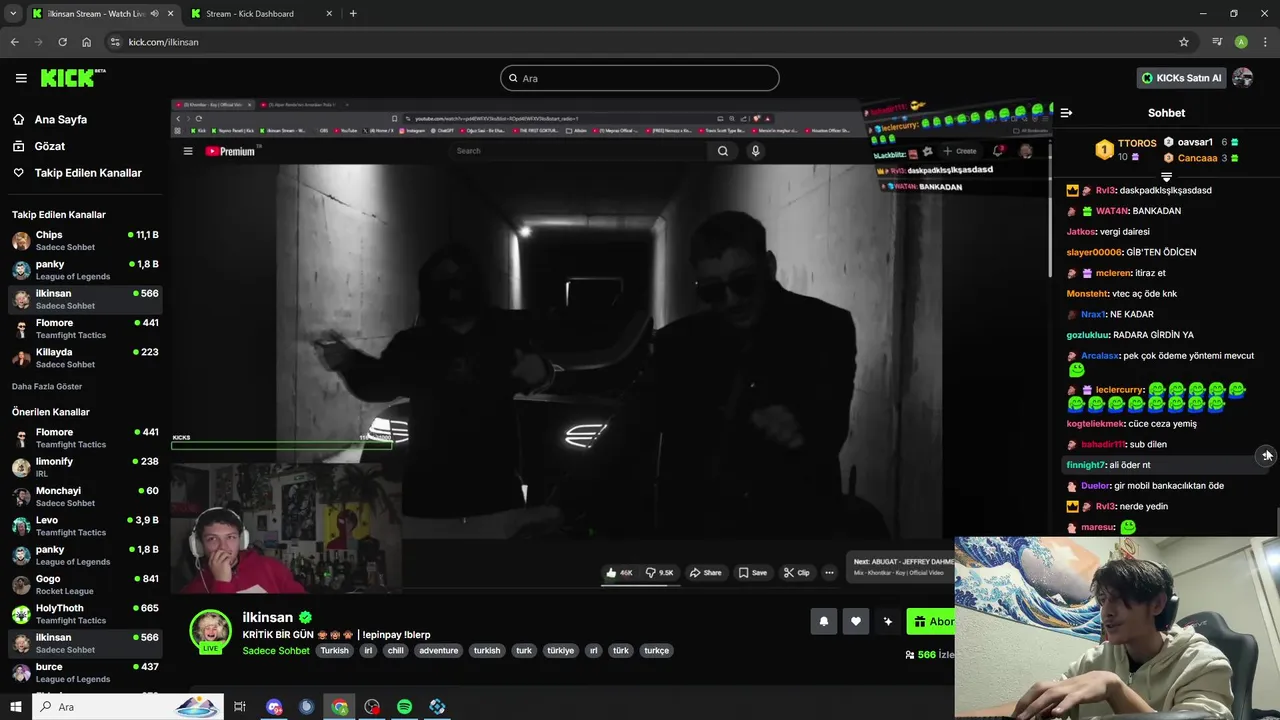Viewport: 1280px width, 720px height.
Task: Select the adventure tag
Action: coord(438,650)
